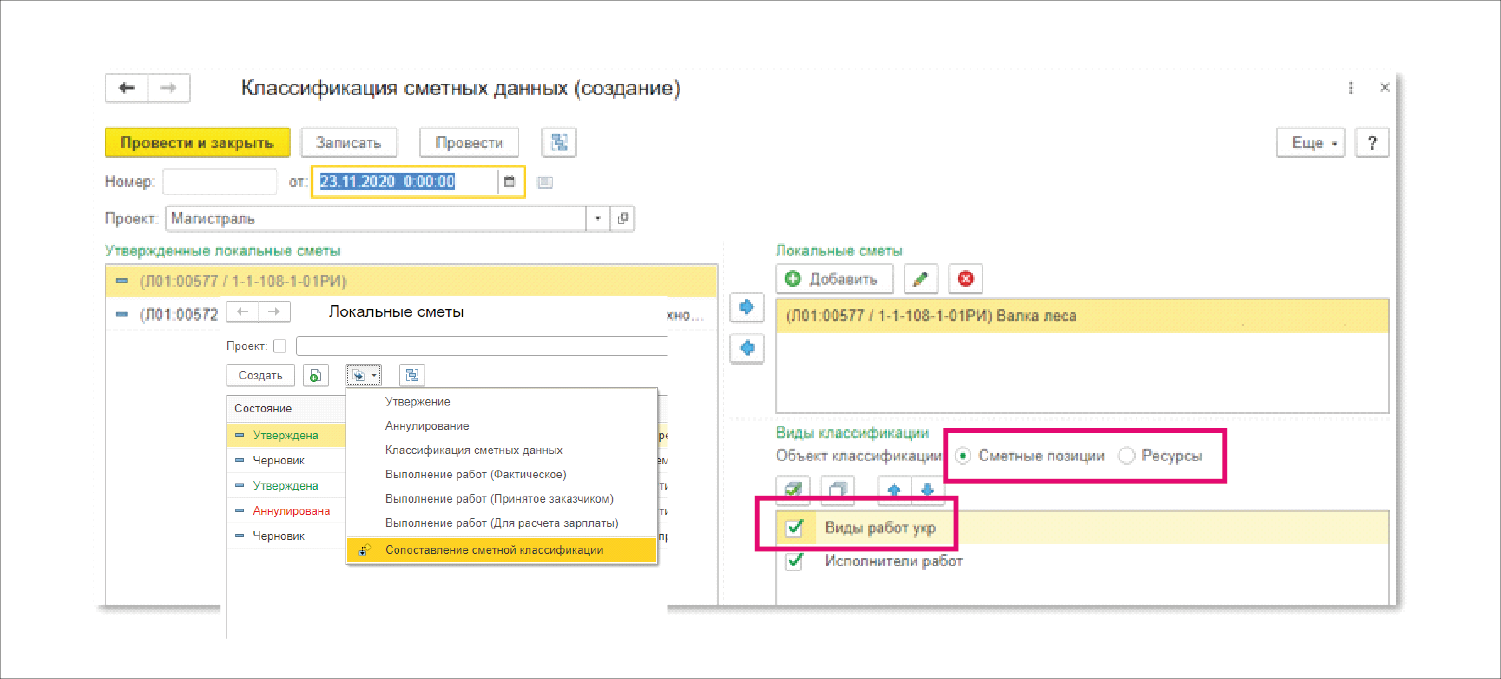Choose Сопоставление сметной классификации menu item
Viewport: 1501px width, 679px height.
click(493, 550)
